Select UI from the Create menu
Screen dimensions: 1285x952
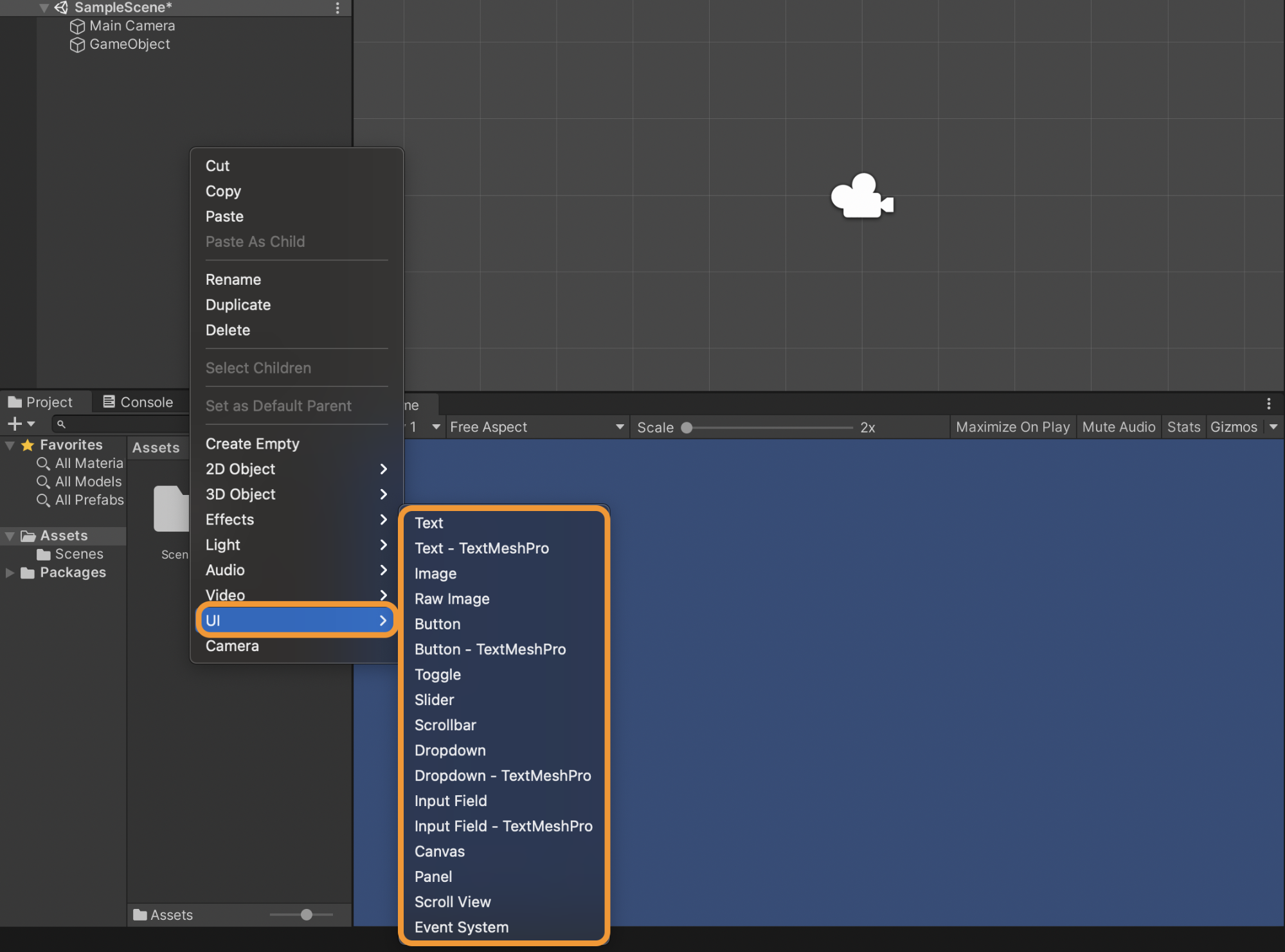[294, 620]
